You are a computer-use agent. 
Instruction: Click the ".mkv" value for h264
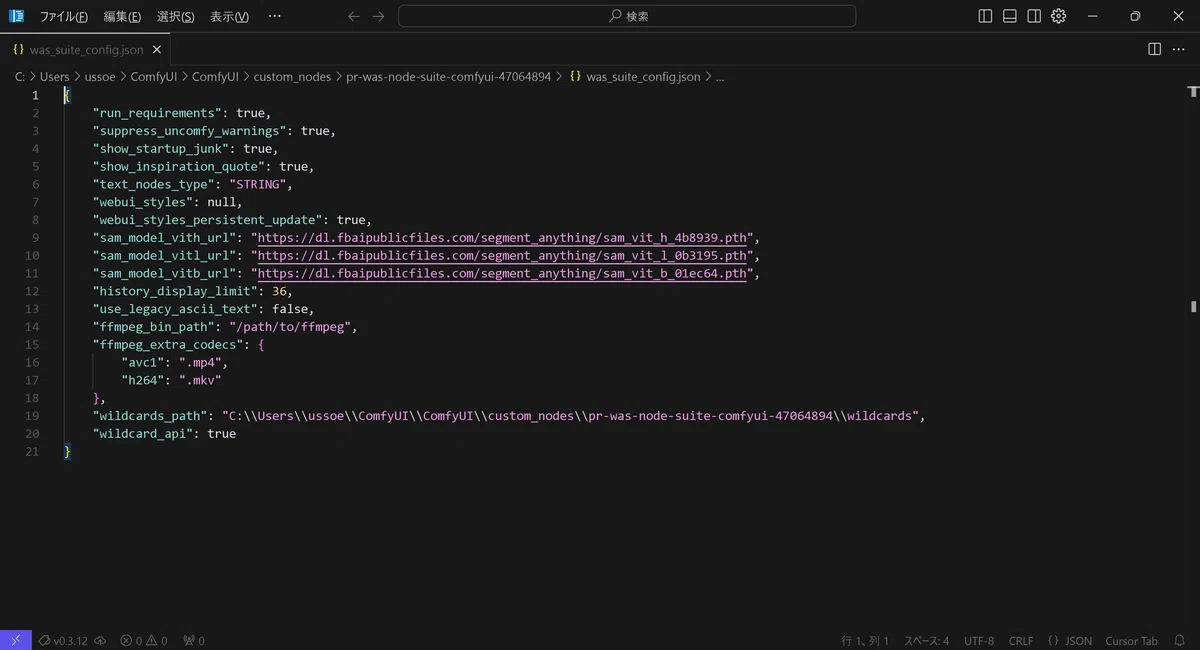(201, 380)
